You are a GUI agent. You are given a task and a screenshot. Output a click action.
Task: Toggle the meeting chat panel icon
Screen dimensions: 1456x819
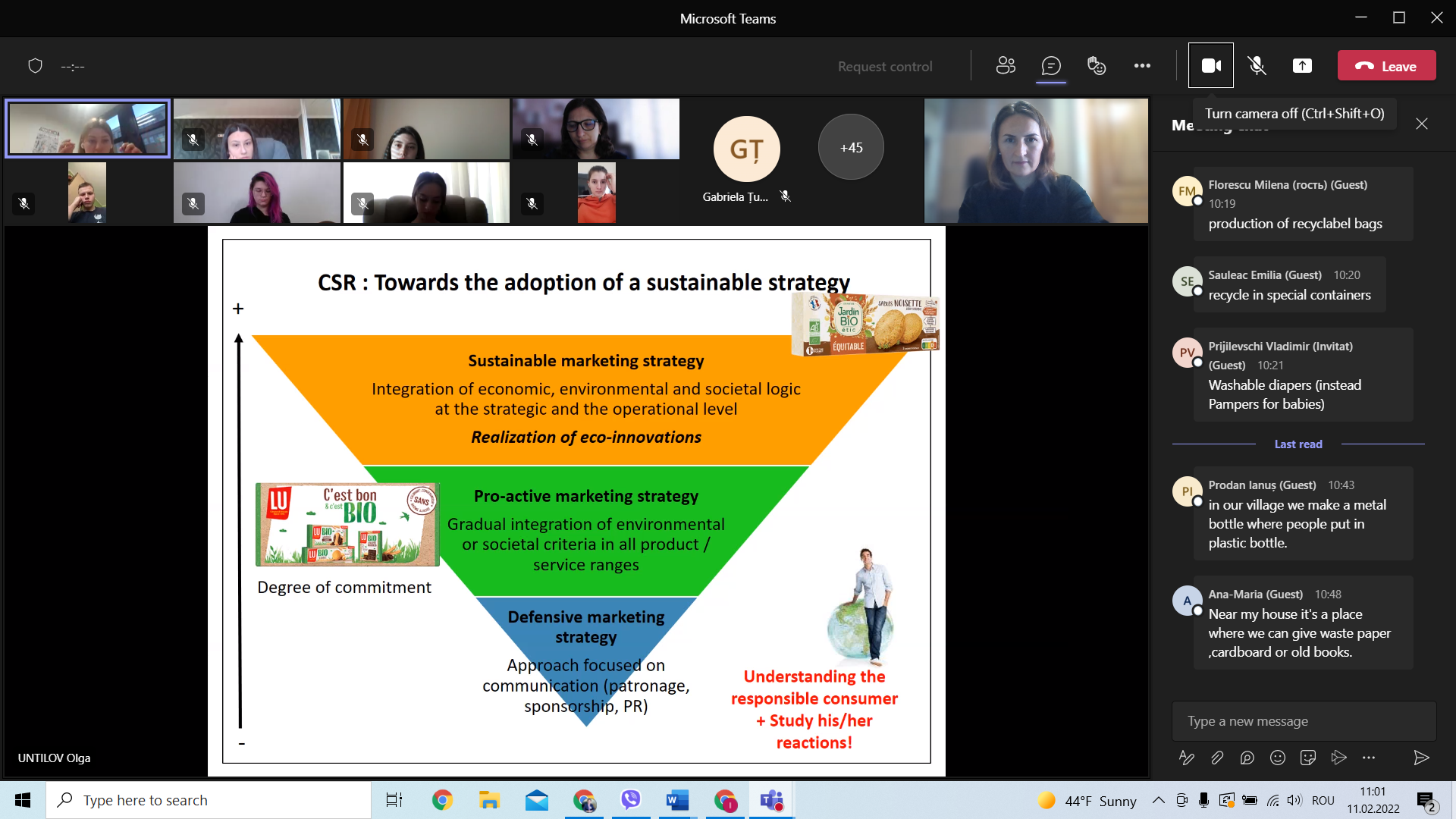[x=1051, y=66]
